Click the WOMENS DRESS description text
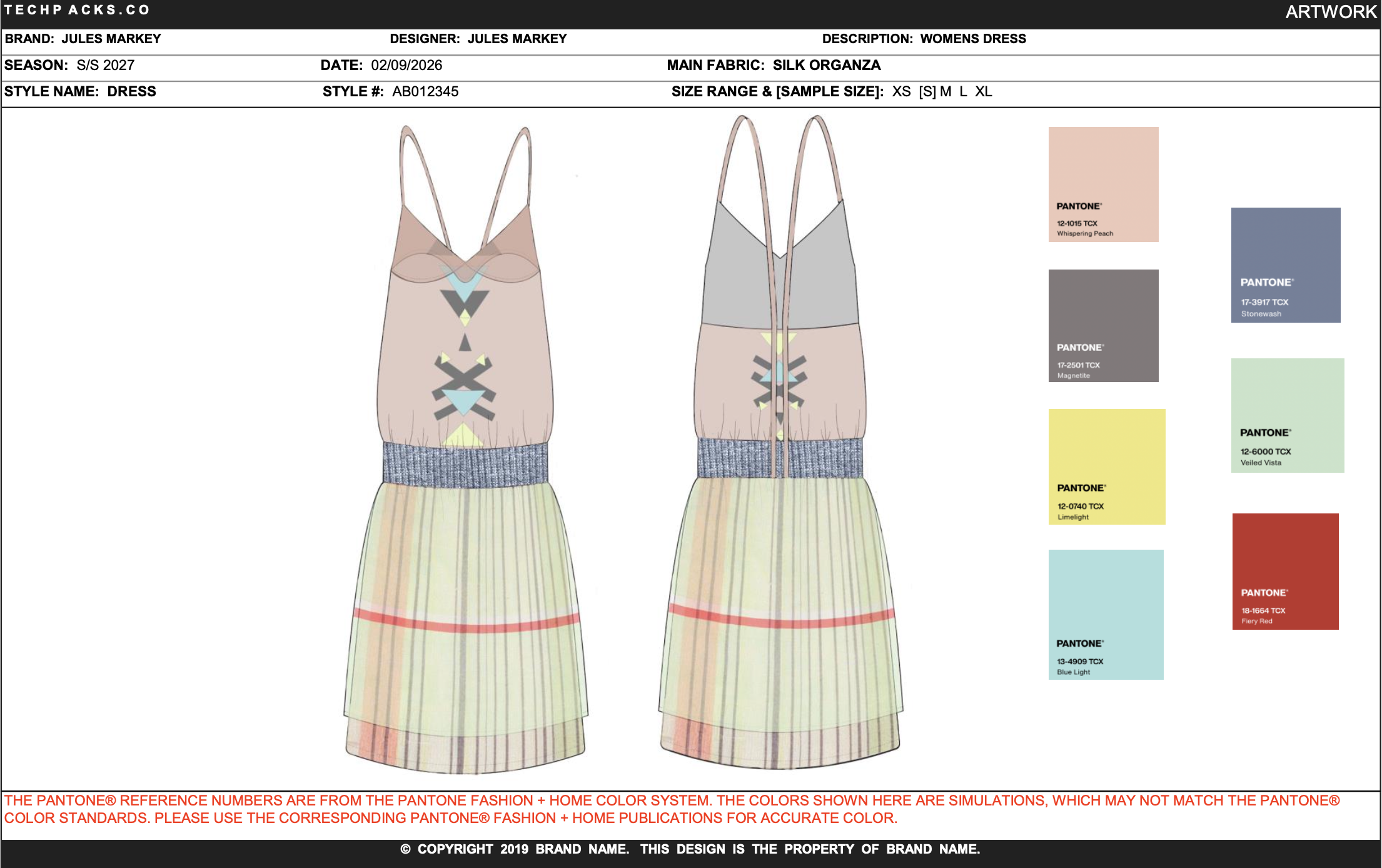The width and height of the screenshot is (1382, 868). 972,39
